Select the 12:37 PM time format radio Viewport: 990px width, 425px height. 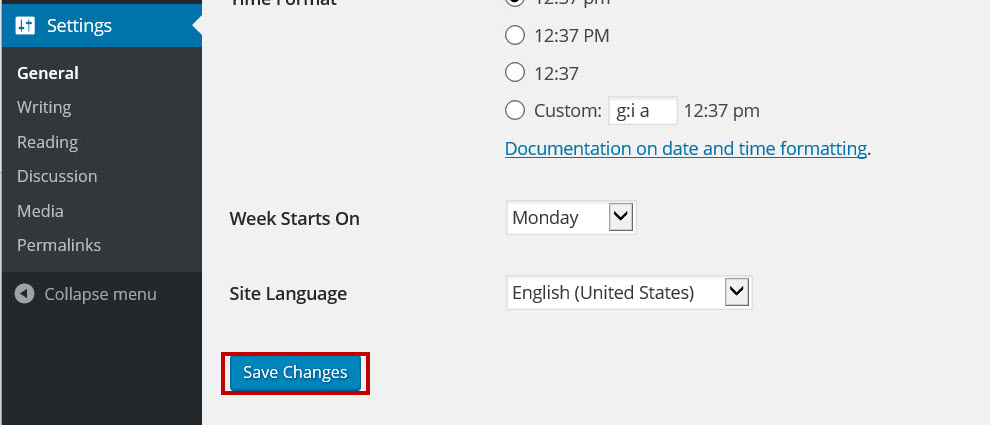tap(515, 35)
